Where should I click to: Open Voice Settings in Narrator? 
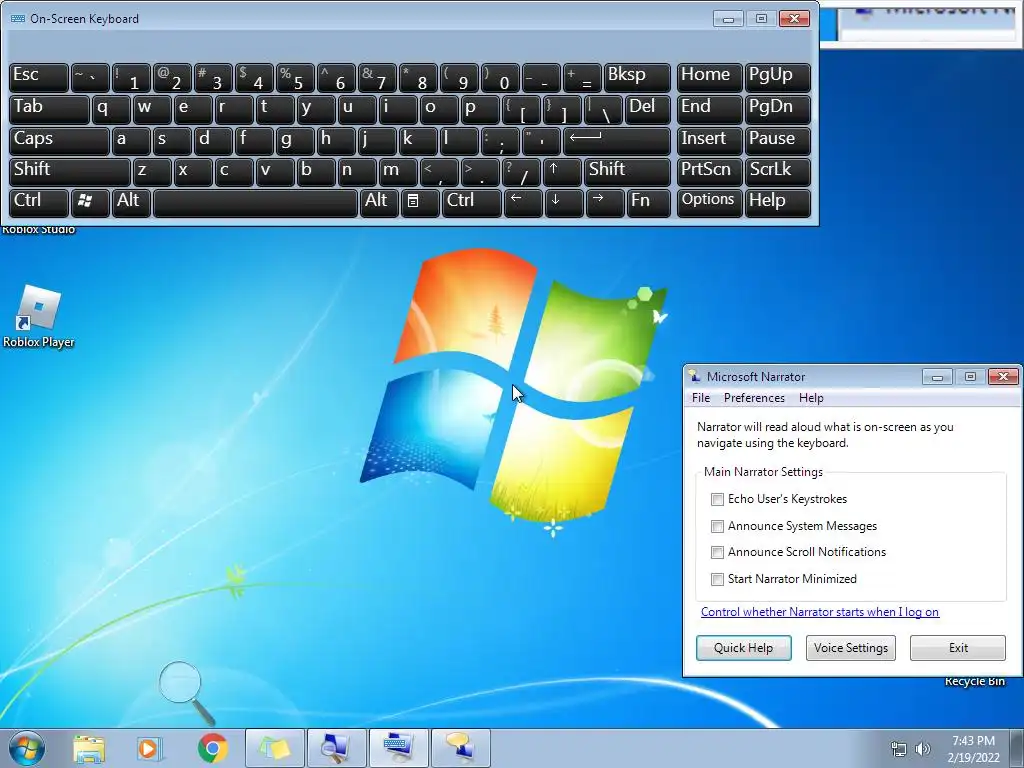[x=850, y=648]
